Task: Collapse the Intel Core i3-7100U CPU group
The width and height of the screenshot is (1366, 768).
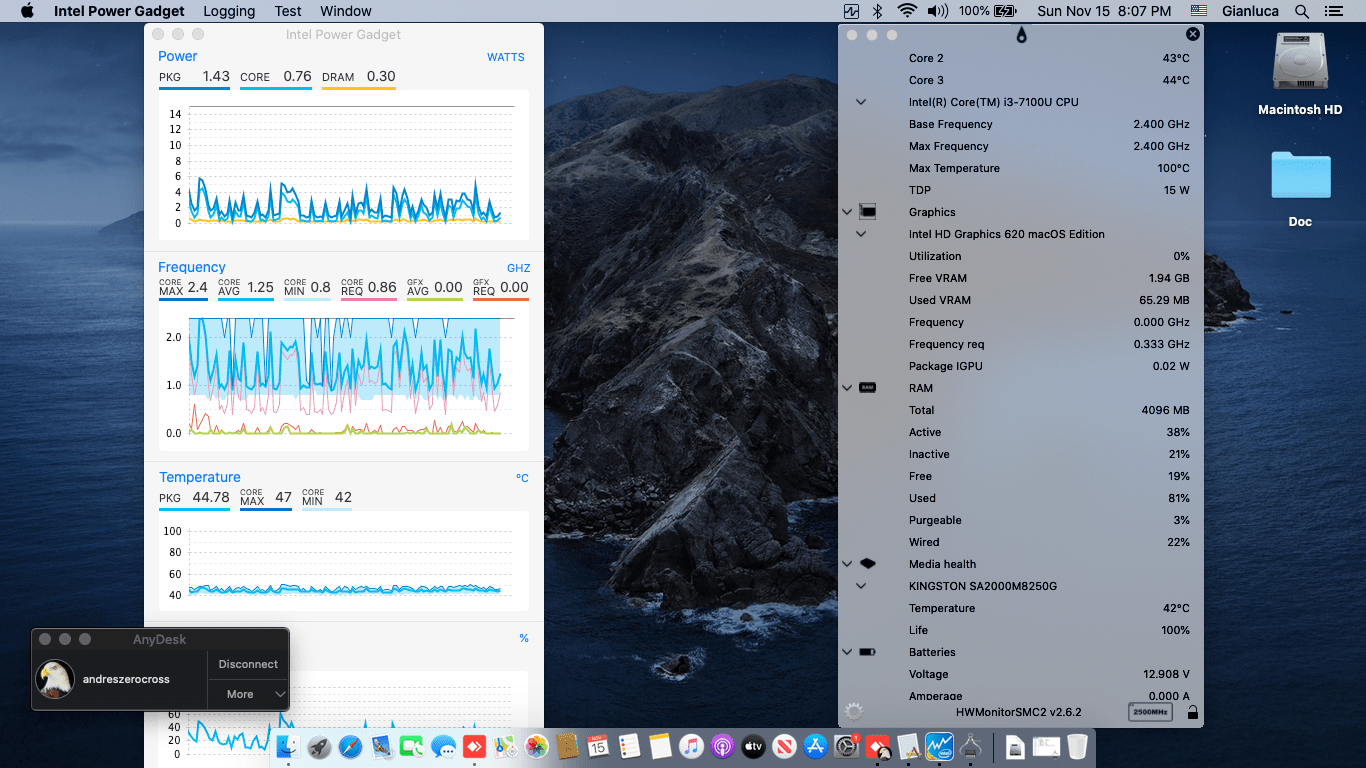Action: pyautogui.click(x=861, y=102)
